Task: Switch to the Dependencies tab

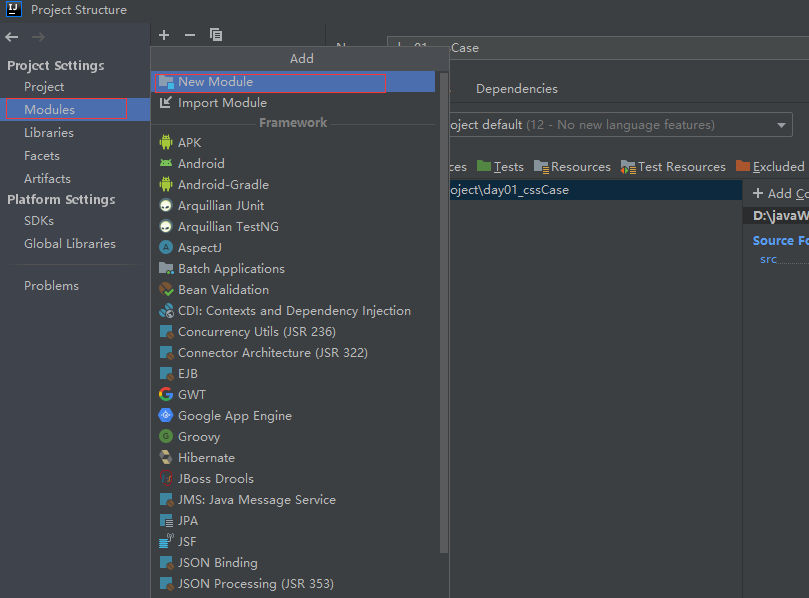Action: pos(516,89)
